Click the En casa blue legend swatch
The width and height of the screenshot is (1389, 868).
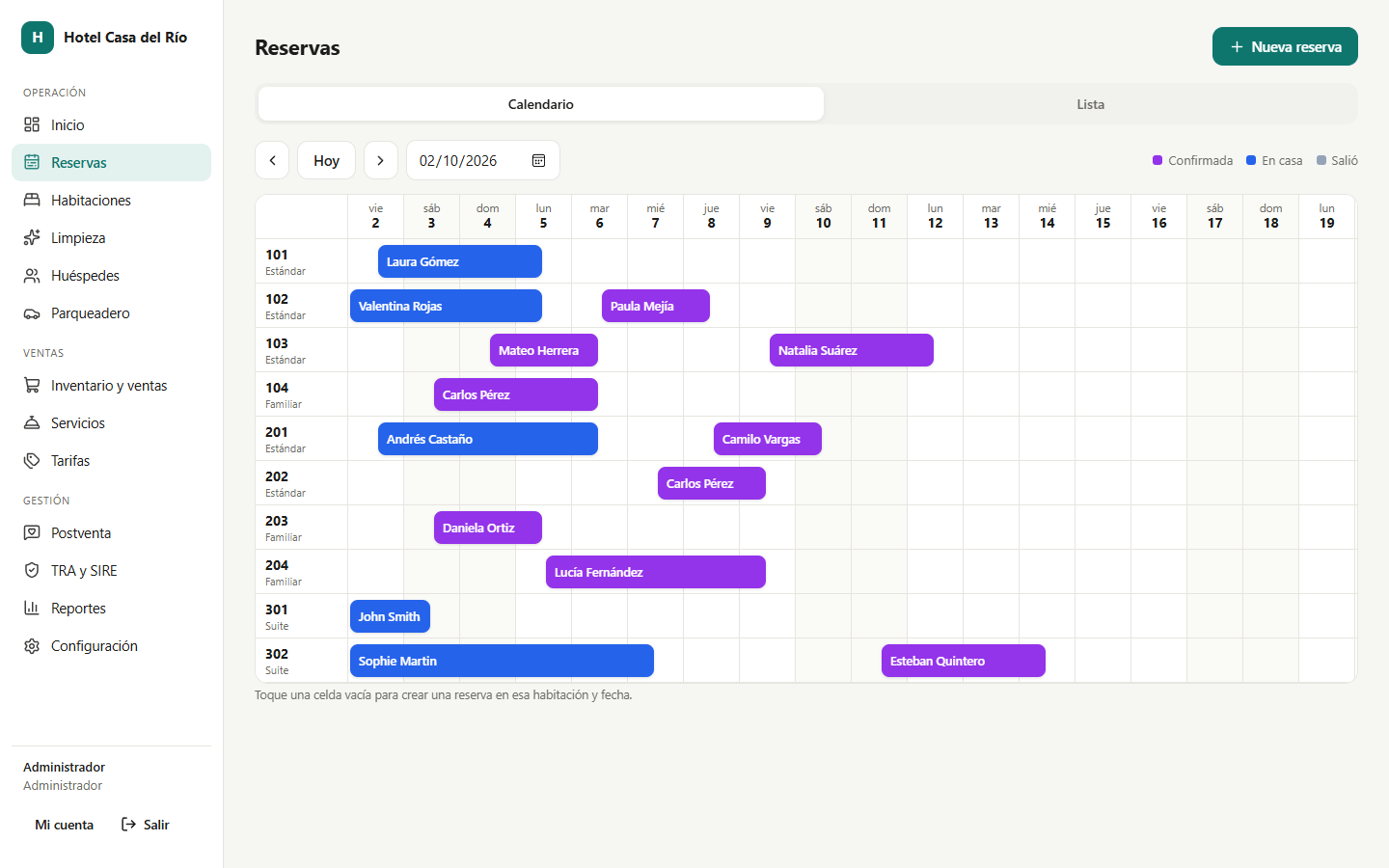tap(1251, 160)
